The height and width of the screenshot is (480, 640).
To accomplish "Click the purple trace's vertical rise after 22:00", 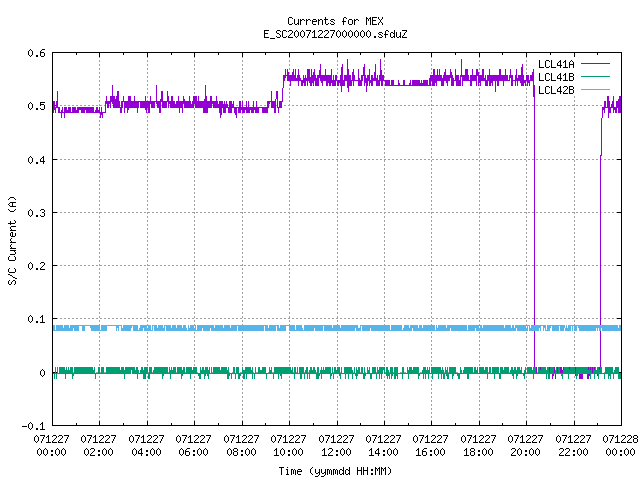I will pyautogui.click(x=600, y=241).
